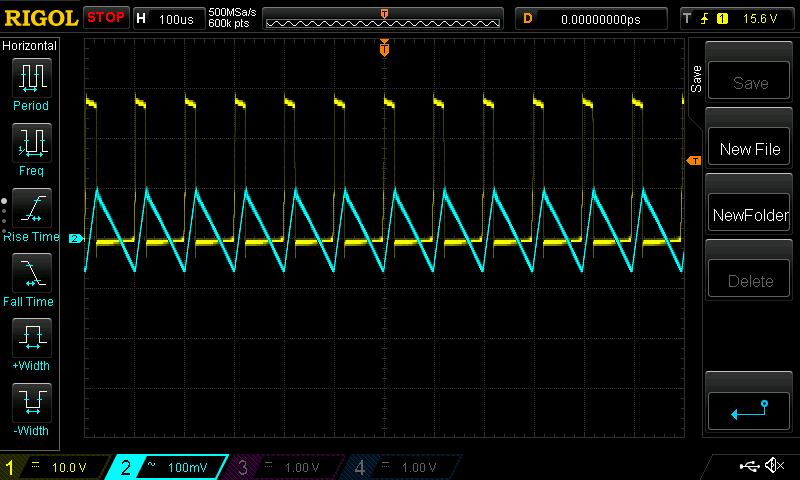The height and width of the screenshot is (480, 800).
Task: Click the 600k pts memory depth readout
Action: click(229, 23)
